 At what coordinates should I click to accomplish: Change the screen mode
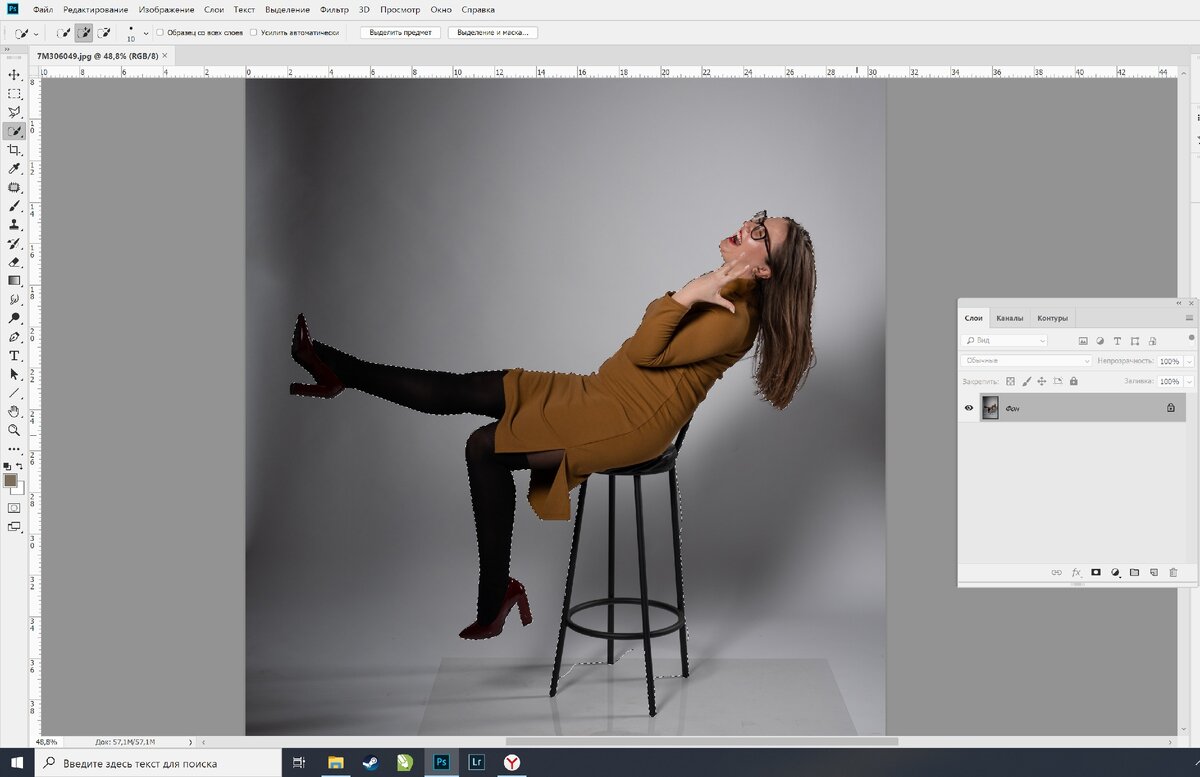(x=14, y=526)
